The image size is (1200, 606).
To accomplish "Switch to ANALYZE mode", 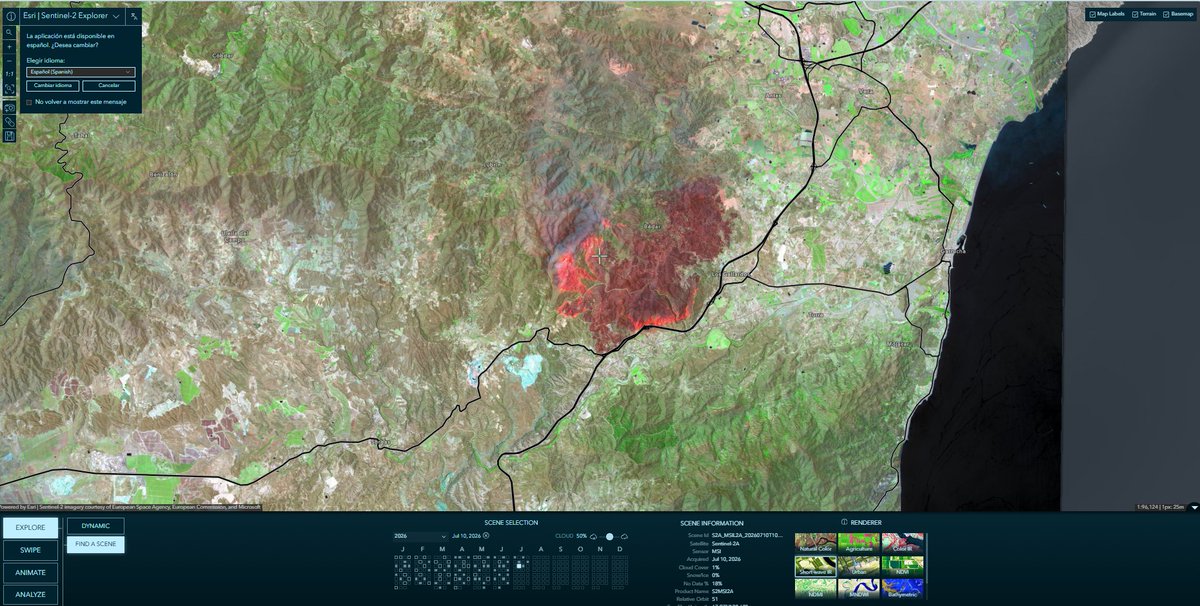I will click(30, 595).
